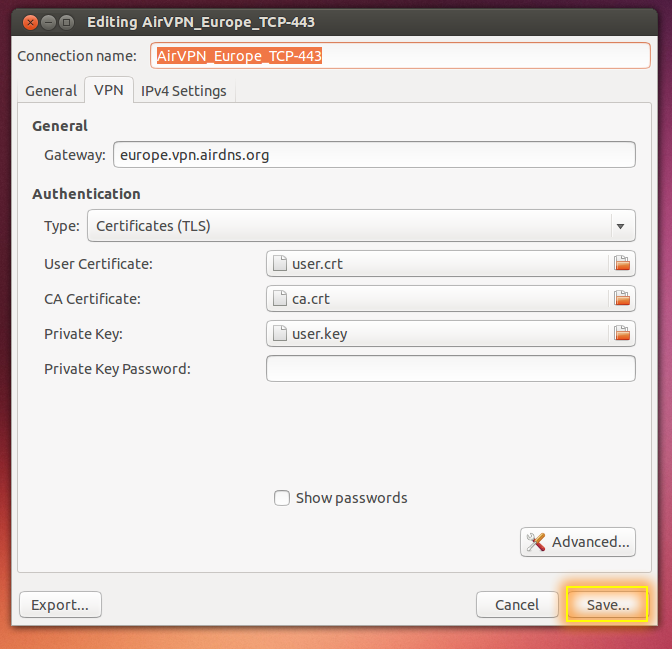Viewport: 672px width, 649px height.
Task: Click into the Gateway address field
Action: click(x=373, y=155)
